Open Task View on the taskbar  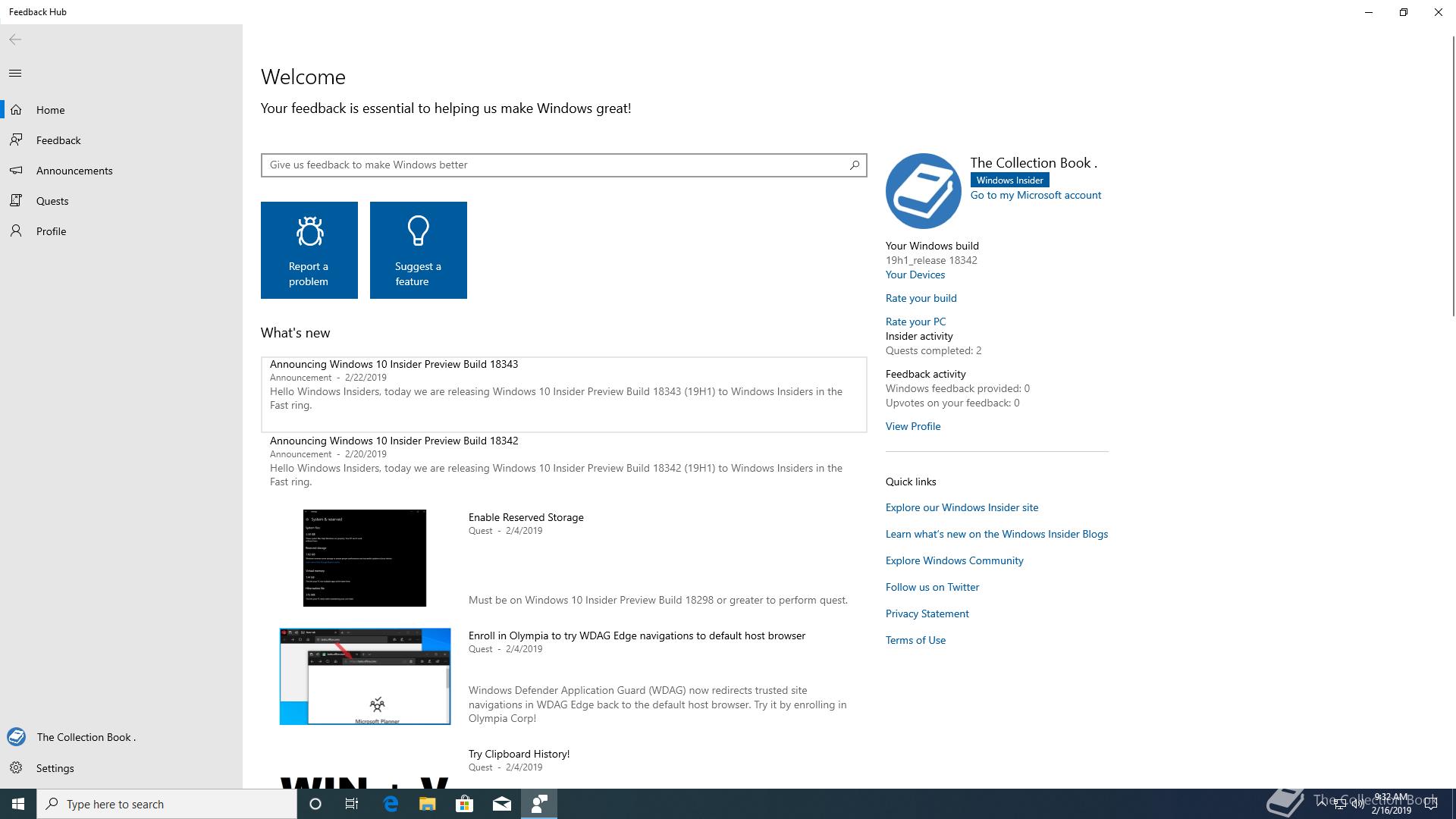click(x=352, y=804)
